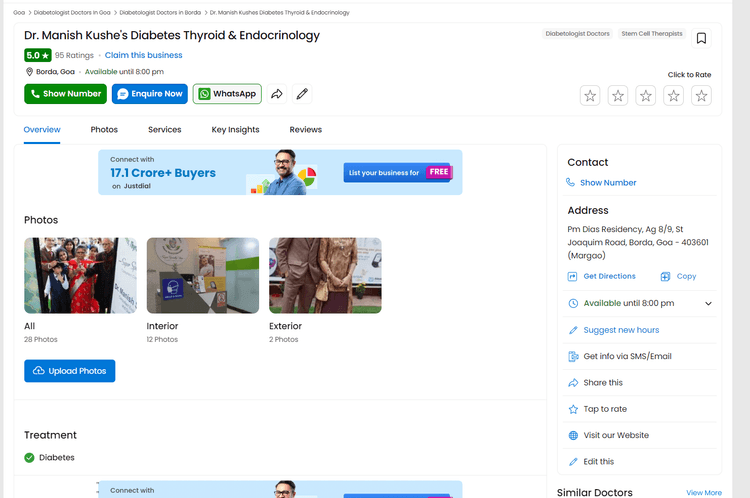The height and width of the screenshot is (498, 750).
Task: Rate four stars in Click to Rate
Action: pos(673,96)
